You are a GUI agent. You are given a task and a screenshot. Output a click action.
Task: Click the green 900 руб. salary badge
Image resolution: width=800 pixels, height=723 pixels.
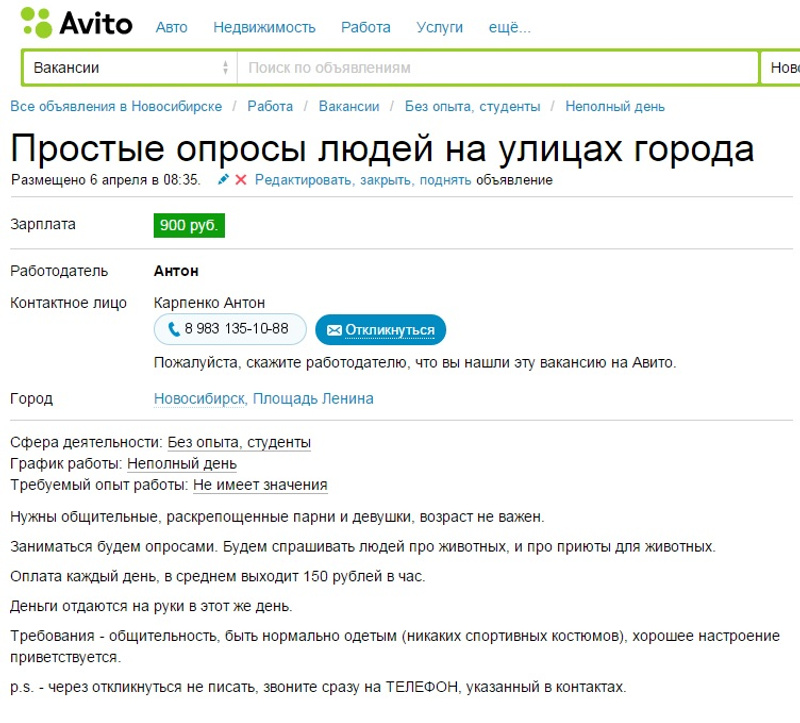189,225
